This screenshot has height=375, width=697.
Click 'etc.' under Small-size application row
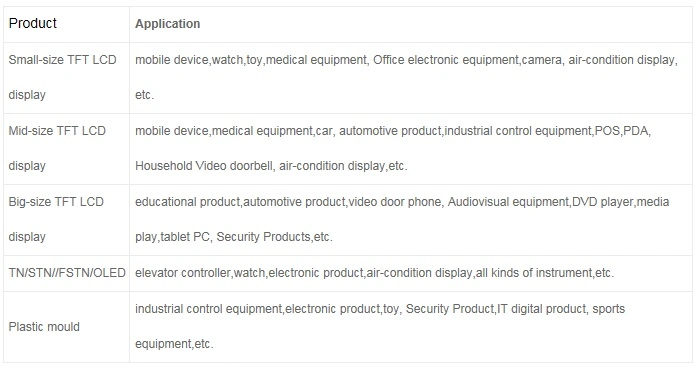[x=144, y=95]
